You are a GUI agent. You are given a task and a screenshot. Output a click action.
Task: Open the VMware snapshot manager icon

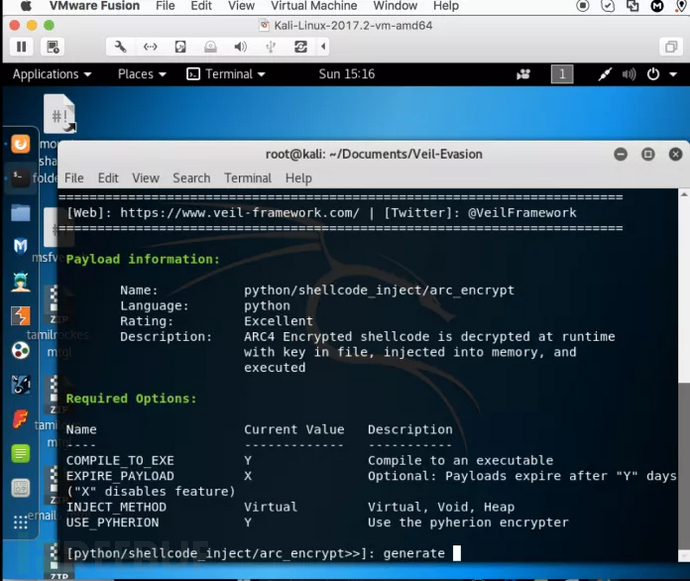(53, 47)
